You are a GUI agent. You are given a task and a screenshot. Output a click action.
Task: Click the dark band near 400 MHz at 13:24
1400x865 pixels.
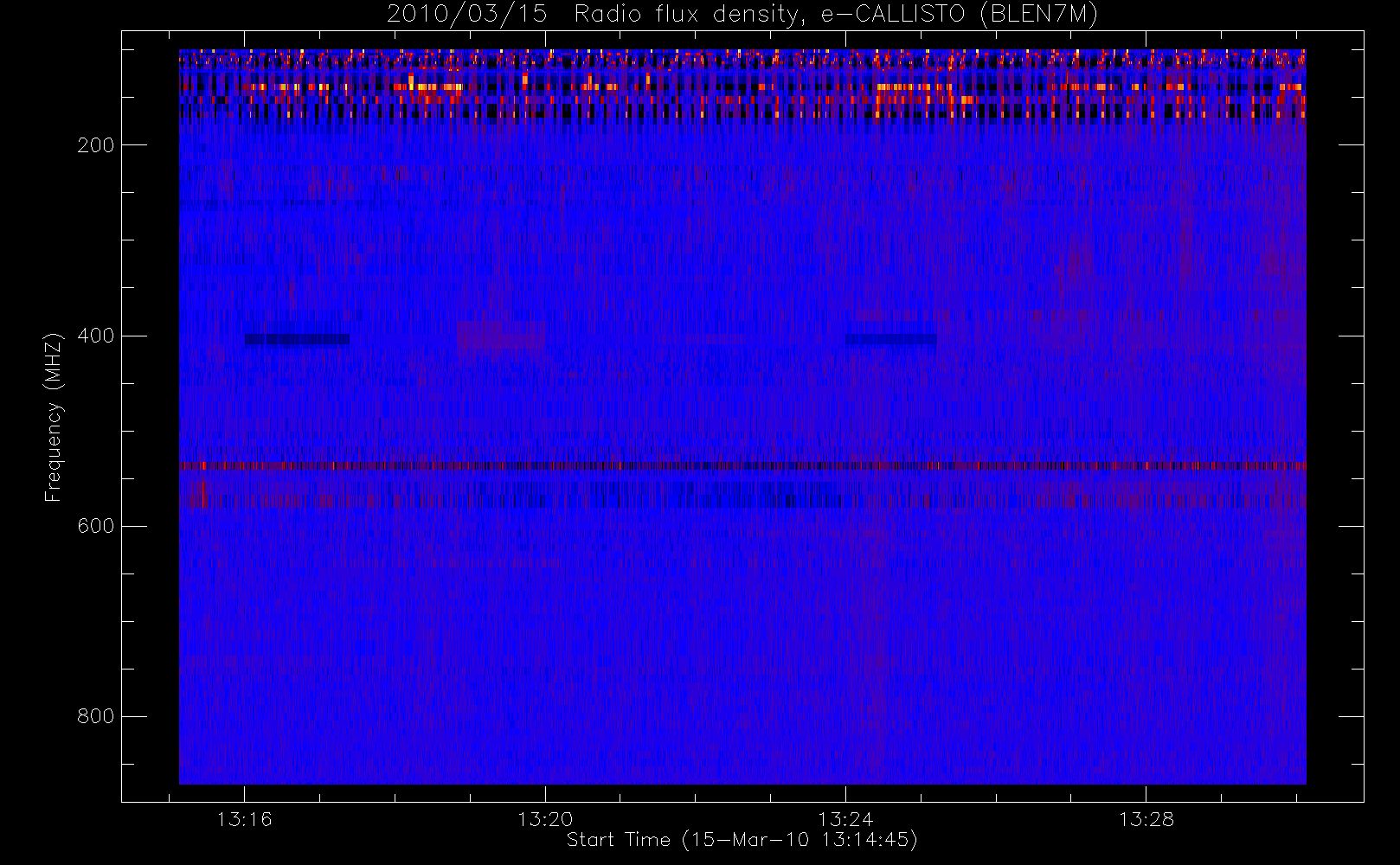[891, 339]
